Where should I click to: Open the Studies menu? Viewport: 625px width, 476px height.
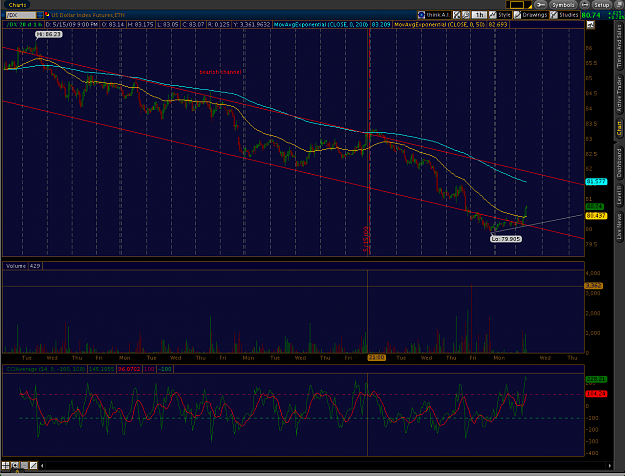(x=564, y=15)
